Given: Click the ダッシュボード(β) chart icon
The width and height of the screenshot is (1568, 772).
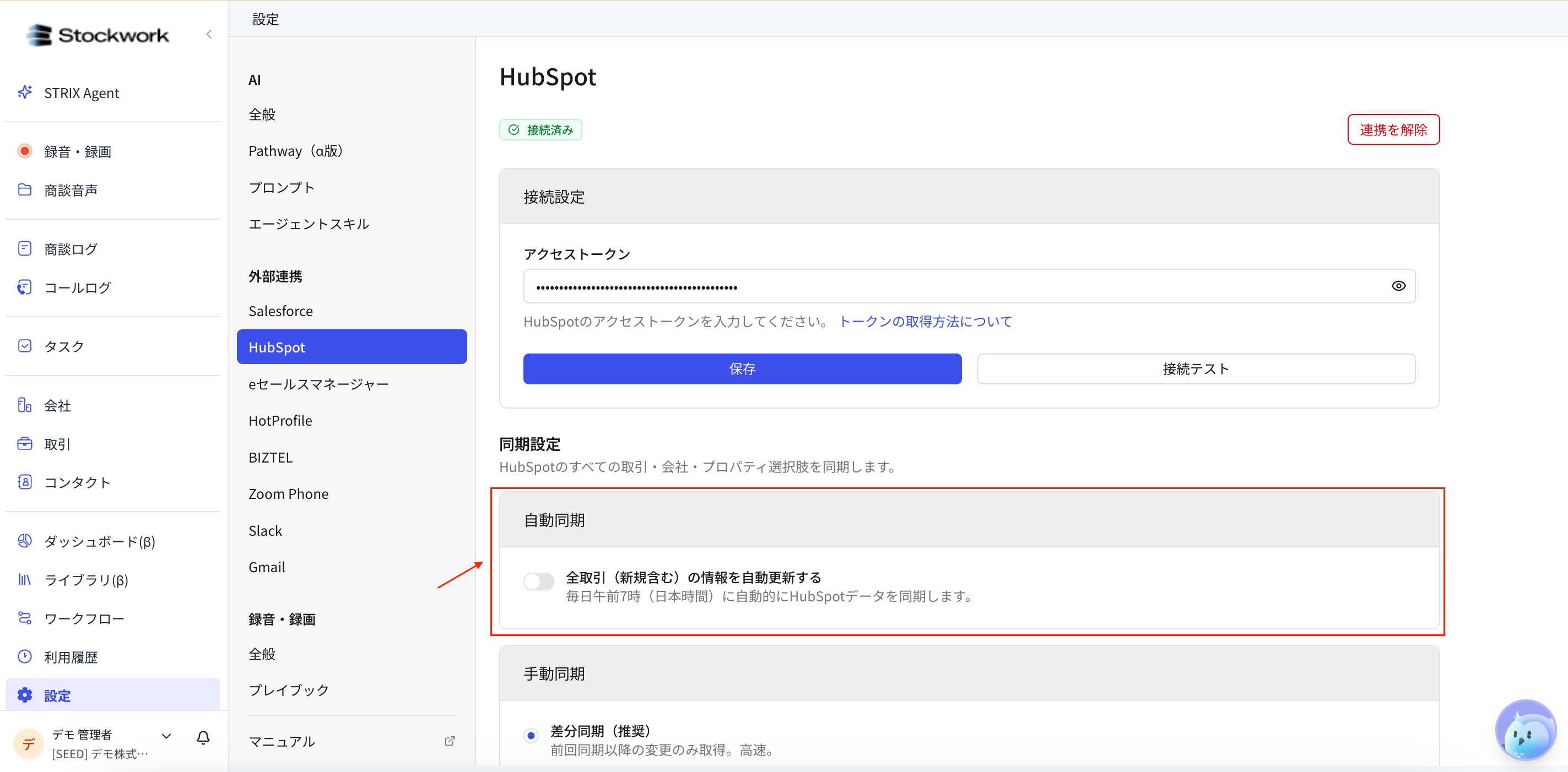Looking at the screenshot, I should tap(24, 541).
